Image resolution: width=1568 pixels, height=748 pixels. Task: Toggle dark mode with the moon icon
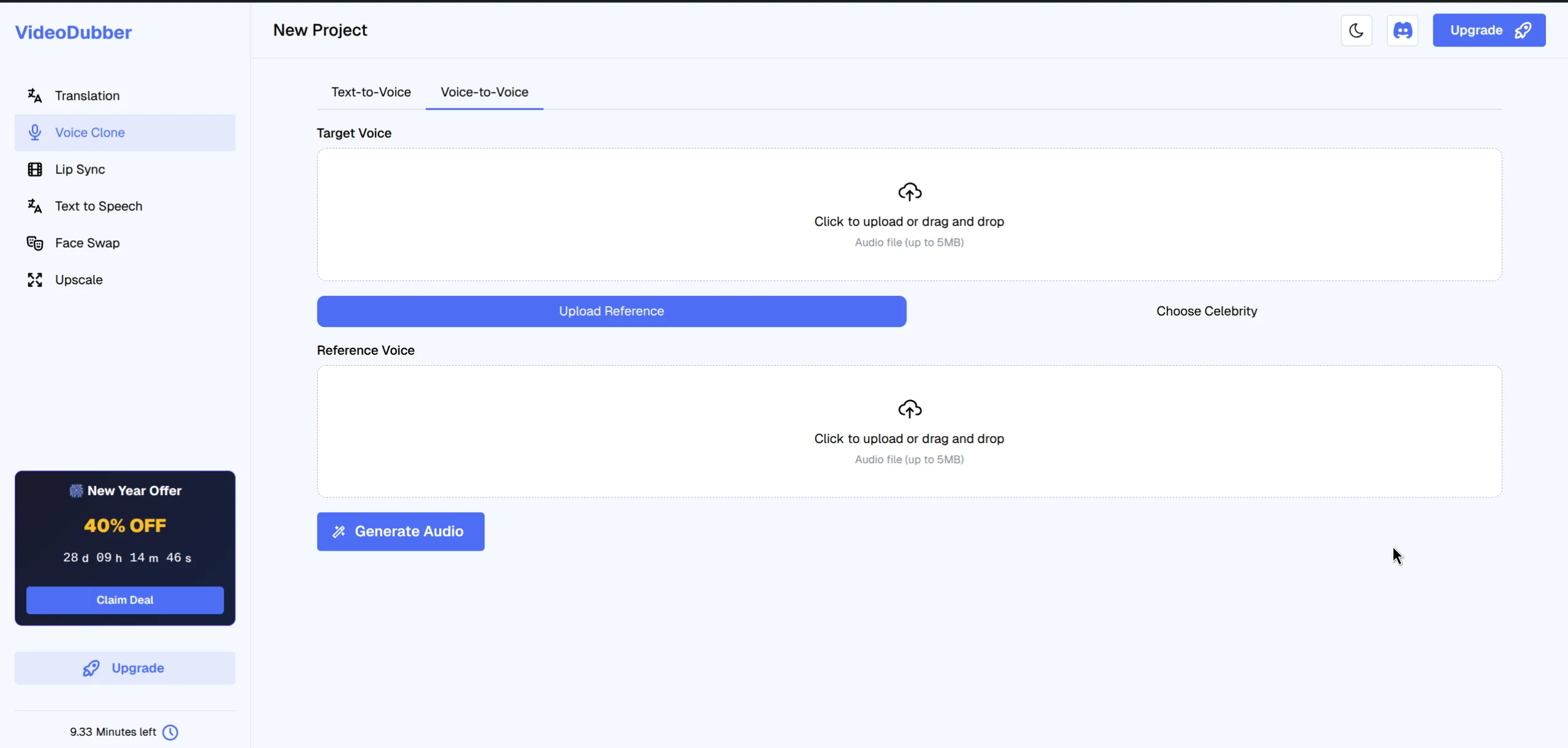tap(1355, 29)
